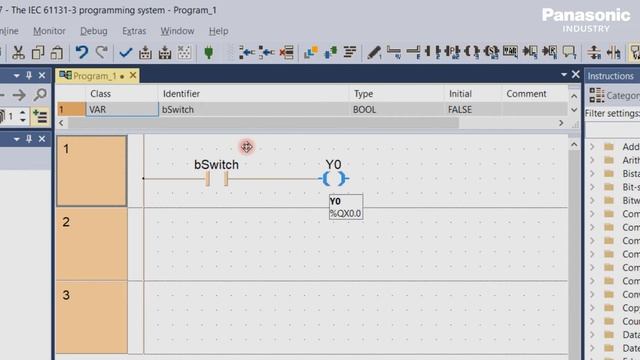Click the Redo arrow icon
Viewport: 640px width, 360px height.
point(102,53)
